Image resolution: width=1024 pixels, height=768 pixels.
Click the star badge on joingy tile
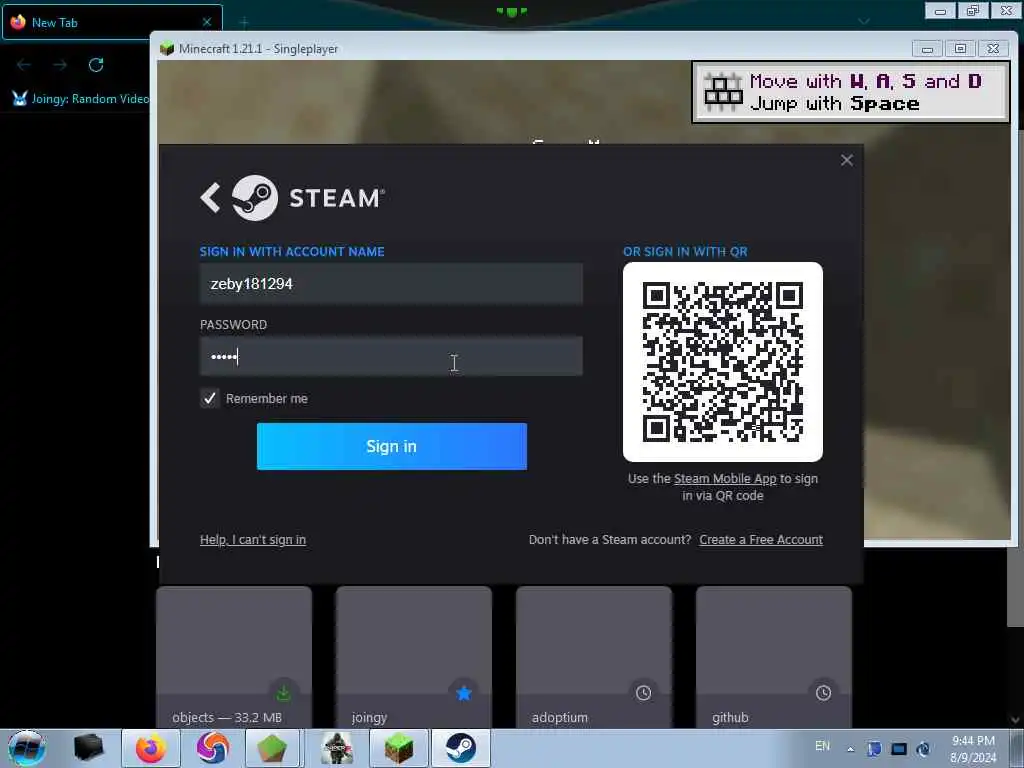click(x=464, y=693)
